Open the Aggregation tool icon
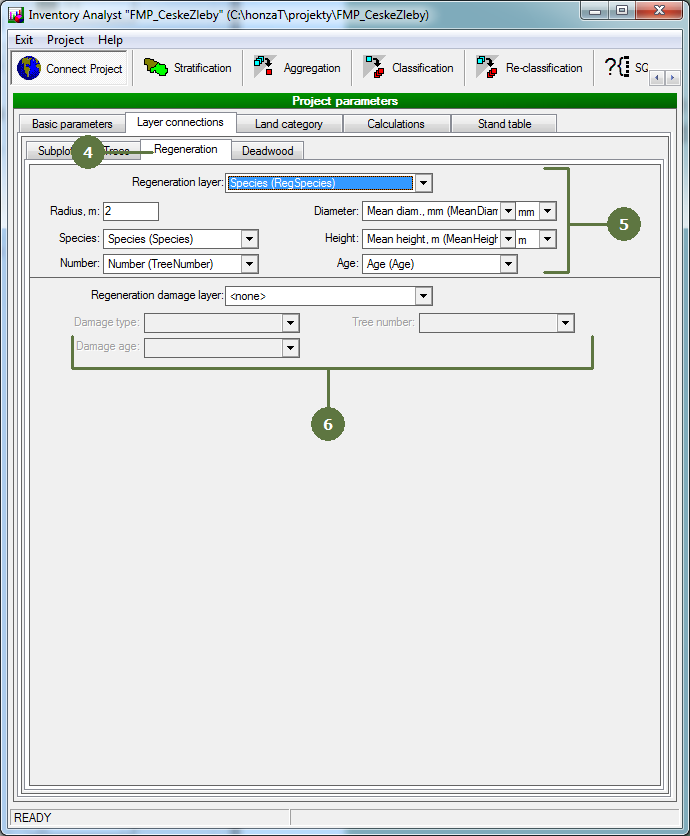Screen dimensions: 690x836 (265, 68)
